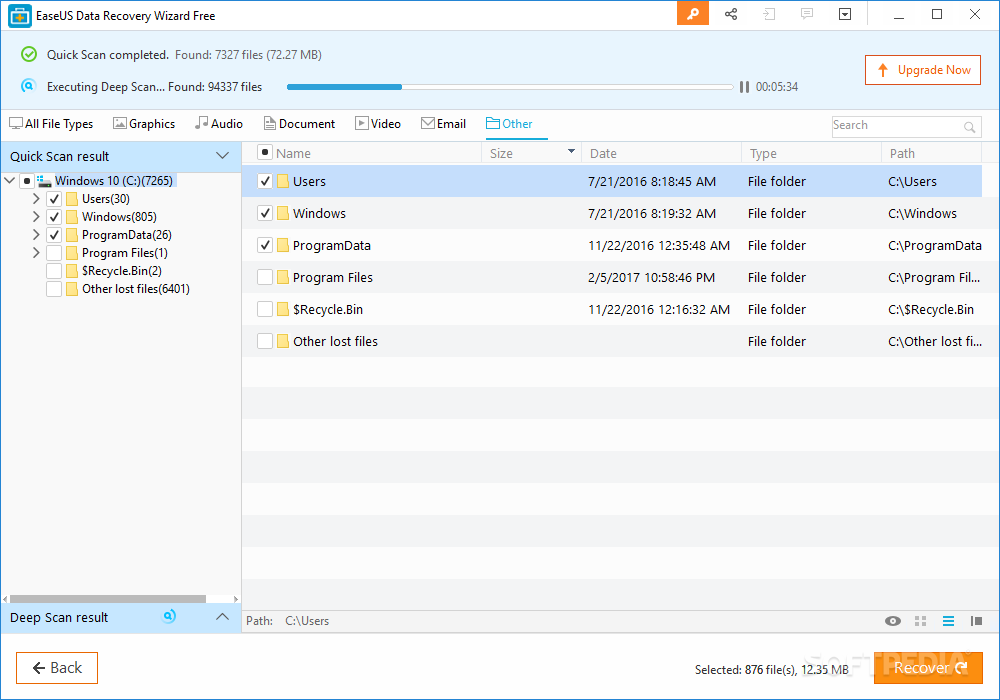Toggle select-all checkbox in Name header
1000x700 pixels.
[x=265, y=152]
